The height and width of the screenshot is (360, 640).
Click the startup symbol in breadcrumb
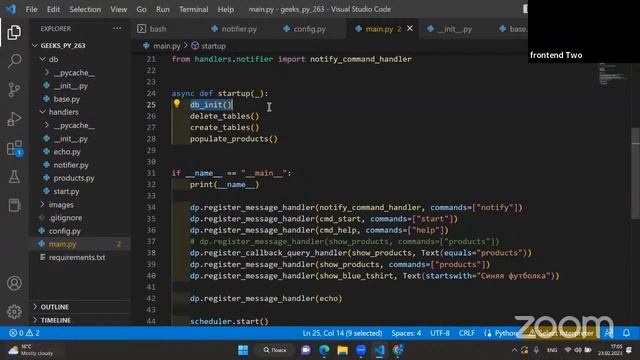click(209, 46)
